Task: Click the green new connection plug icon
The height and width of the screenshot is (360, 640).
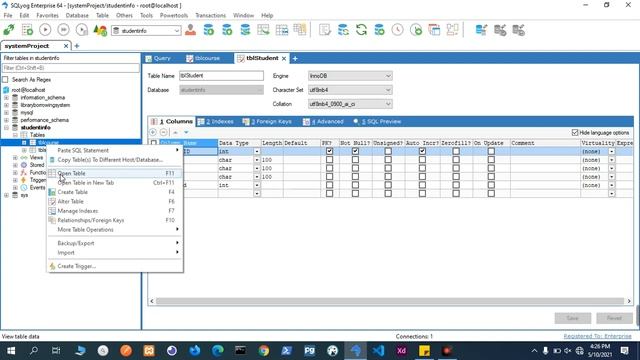Action: pyautogui.click(x=9, y=30)
